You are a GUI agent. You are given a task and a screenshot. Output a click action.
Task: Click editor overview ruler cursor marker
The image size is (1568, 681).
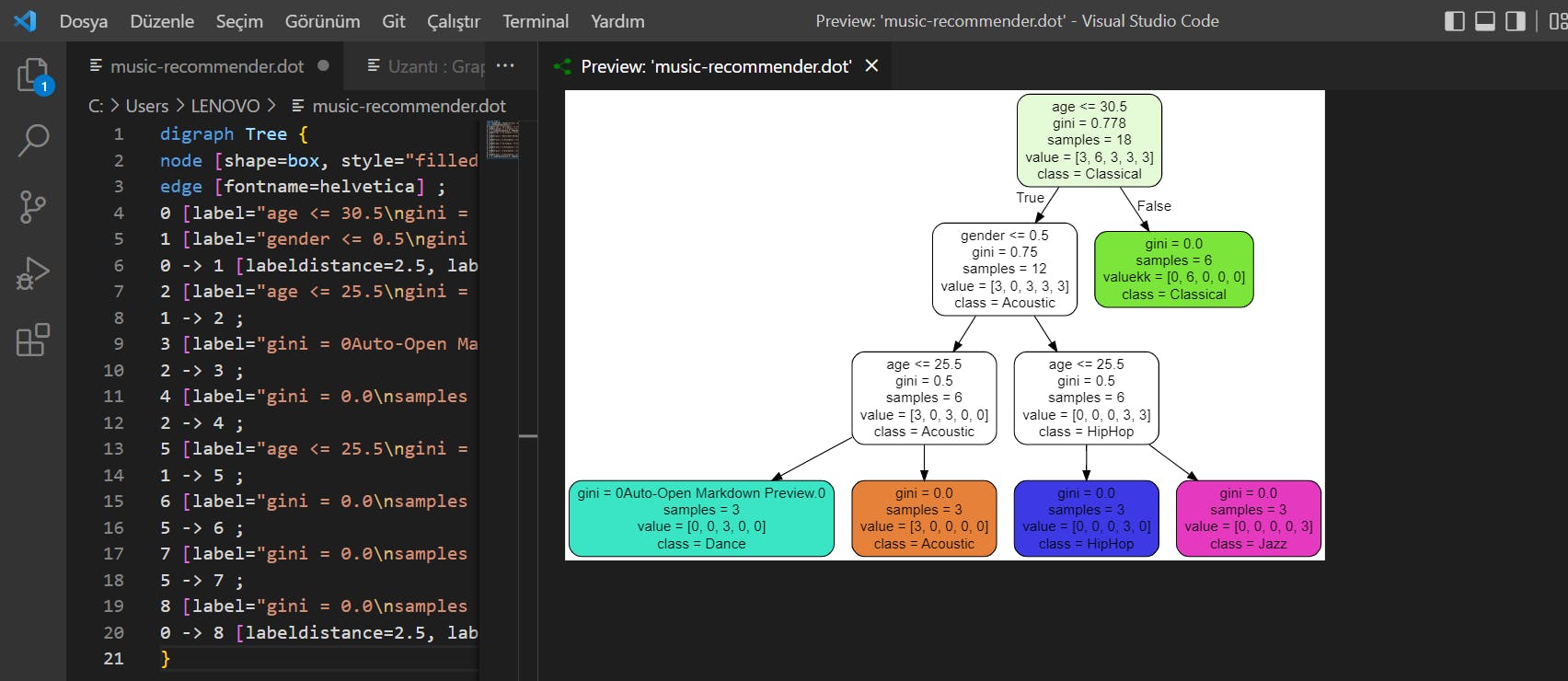528,435
